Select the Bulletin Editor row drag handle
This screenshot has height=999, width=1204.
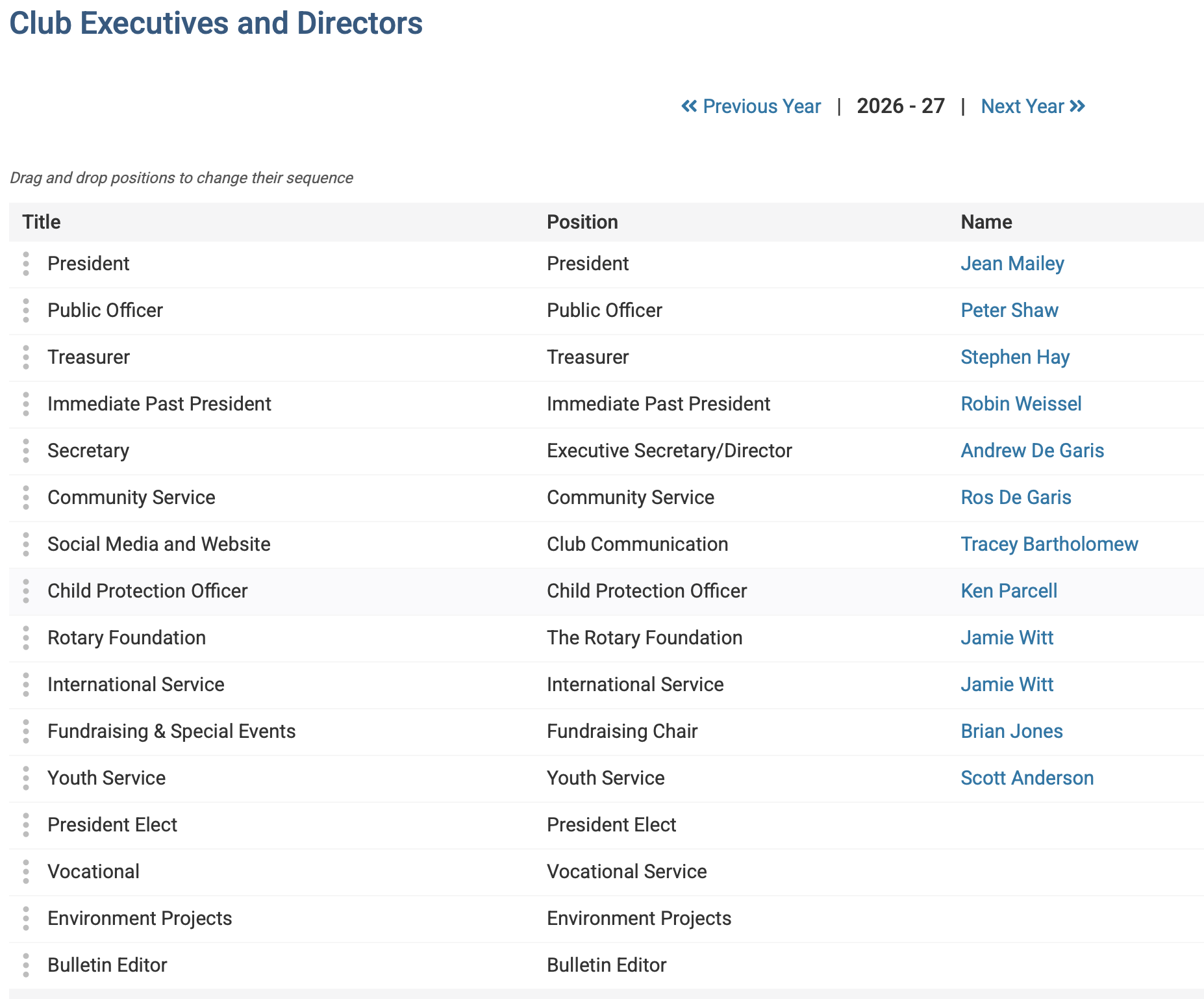pyautogui.click(x=26, y=965)
